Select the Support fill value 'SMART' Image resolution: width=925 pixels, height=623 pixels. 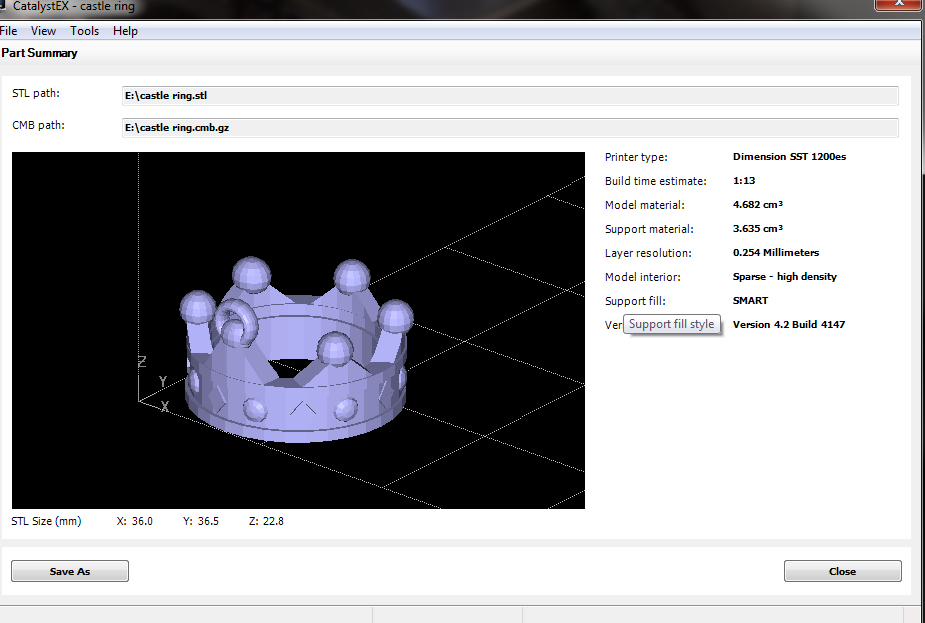click(750, 301)
